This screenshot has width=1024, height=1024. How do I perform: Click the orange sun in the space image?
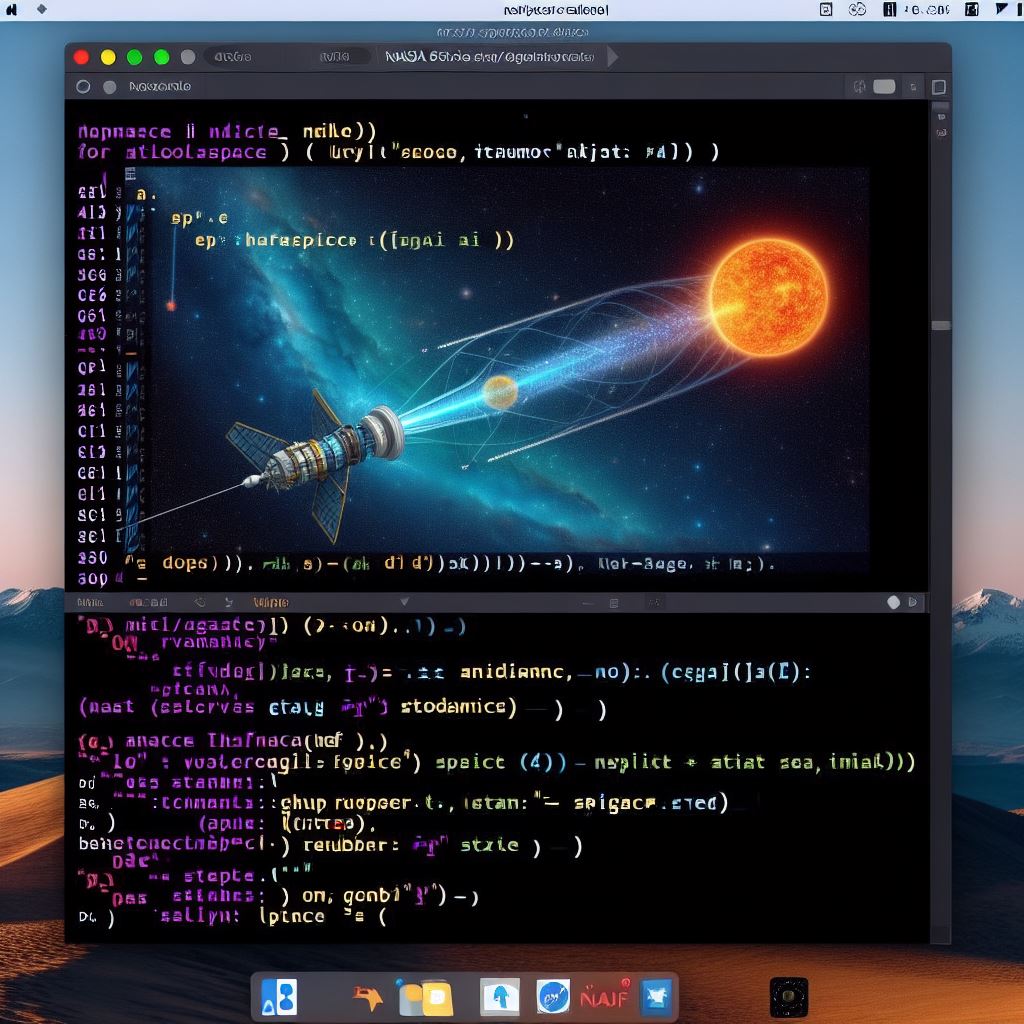pos(768,296)
